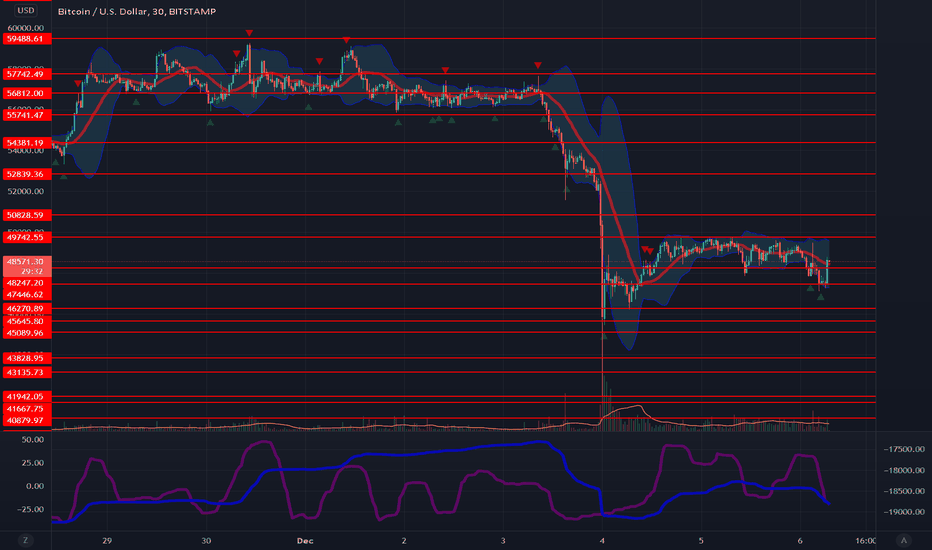Click the 50.00 oscillator axis value
The image size is (932, 550).
click(33, 439)
